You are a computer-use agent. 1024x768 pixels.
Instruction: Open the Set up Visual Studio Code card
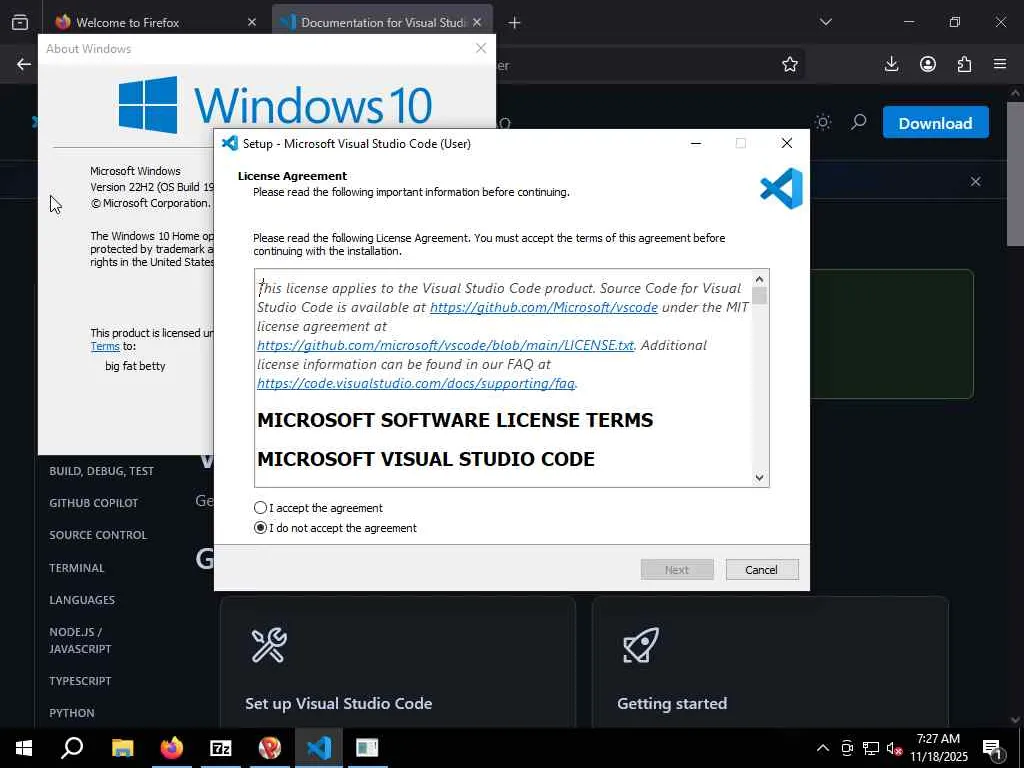(x=398, y=662)
